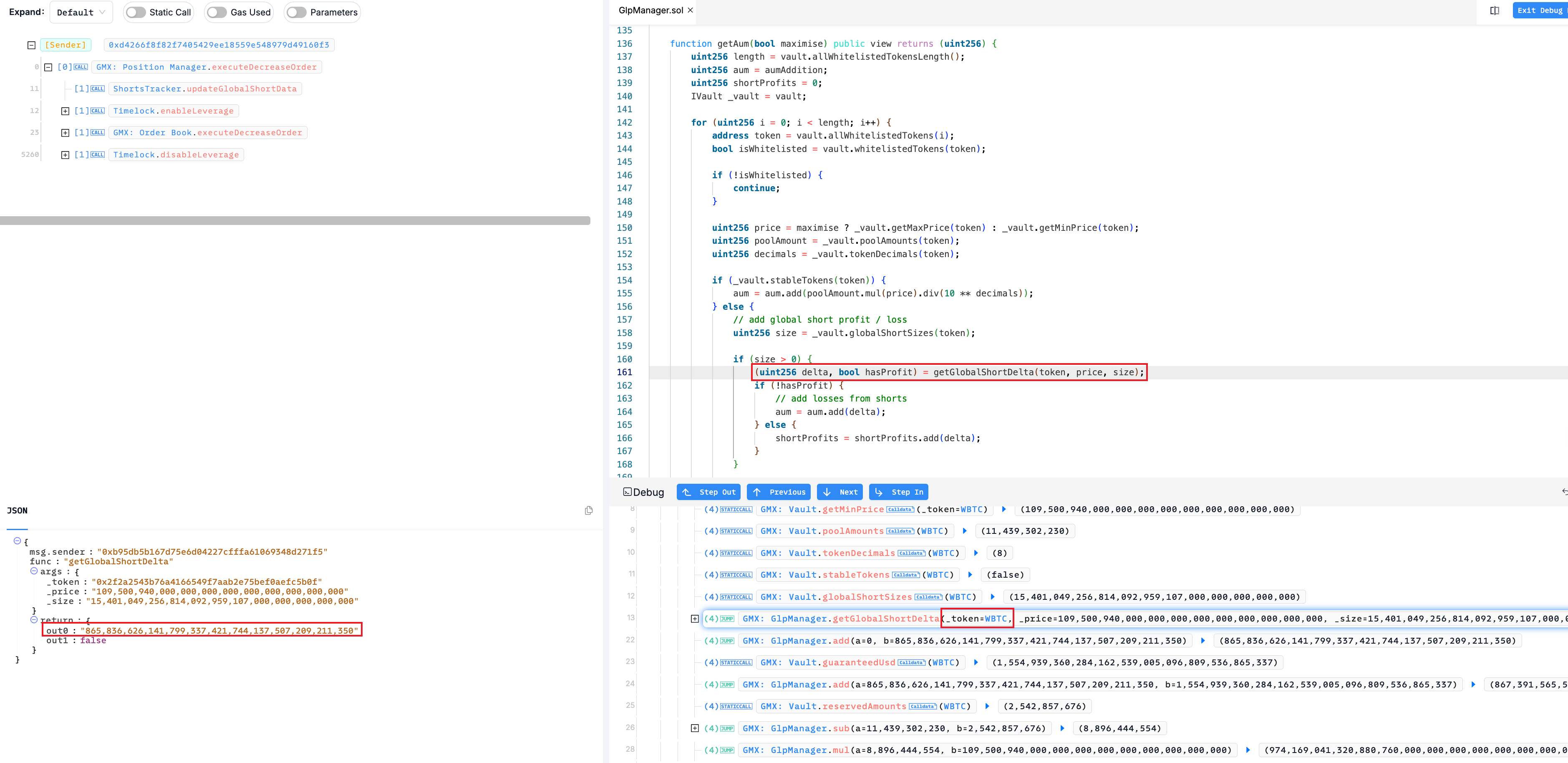This screenshot has height=763, width=1568.
Task: Expand the GMX Order Book executeDecreaseOrder node
Action: pos(65,133)
